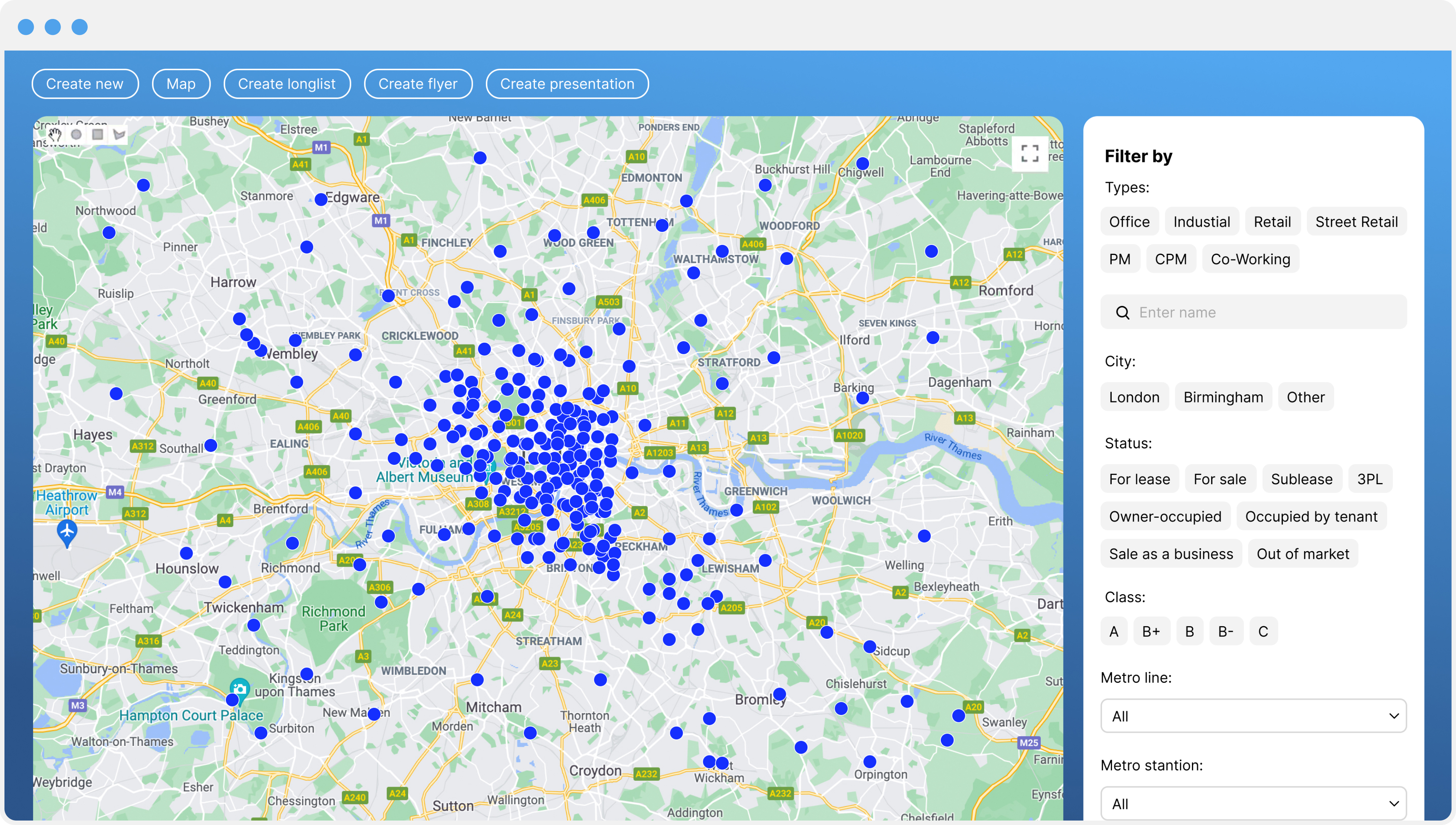Toggle the Retail type filter
1456x825 pixels.
tap(1273, 221)
